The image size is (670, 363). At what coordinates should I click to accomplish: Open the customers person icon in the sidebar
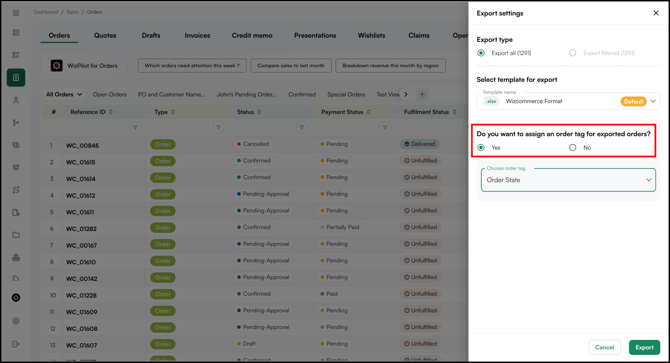(x=16, y=100)
